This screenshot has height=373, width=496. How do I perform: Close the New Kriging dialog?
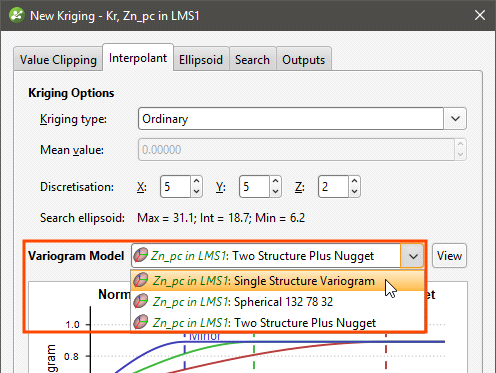pyautogui.click(x=480, y=15)
